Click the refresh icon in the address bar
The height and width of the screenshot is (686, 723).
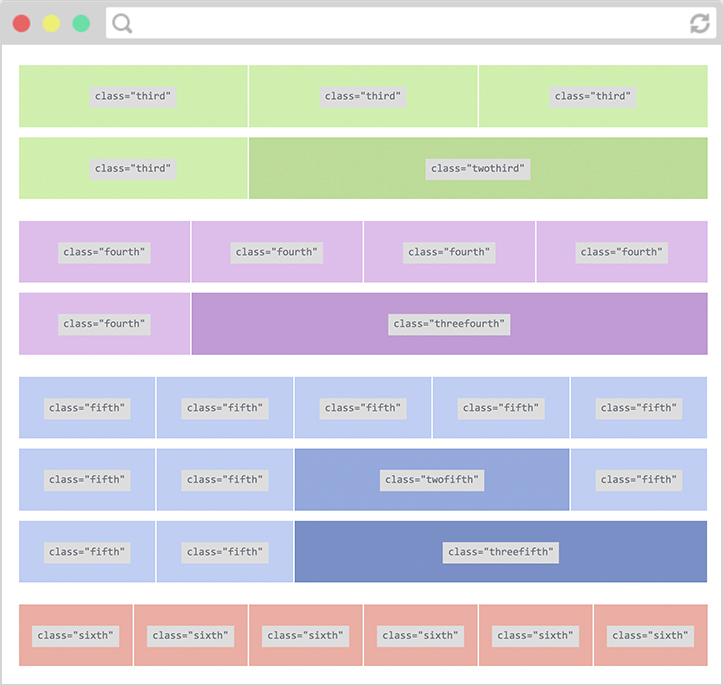699,23
